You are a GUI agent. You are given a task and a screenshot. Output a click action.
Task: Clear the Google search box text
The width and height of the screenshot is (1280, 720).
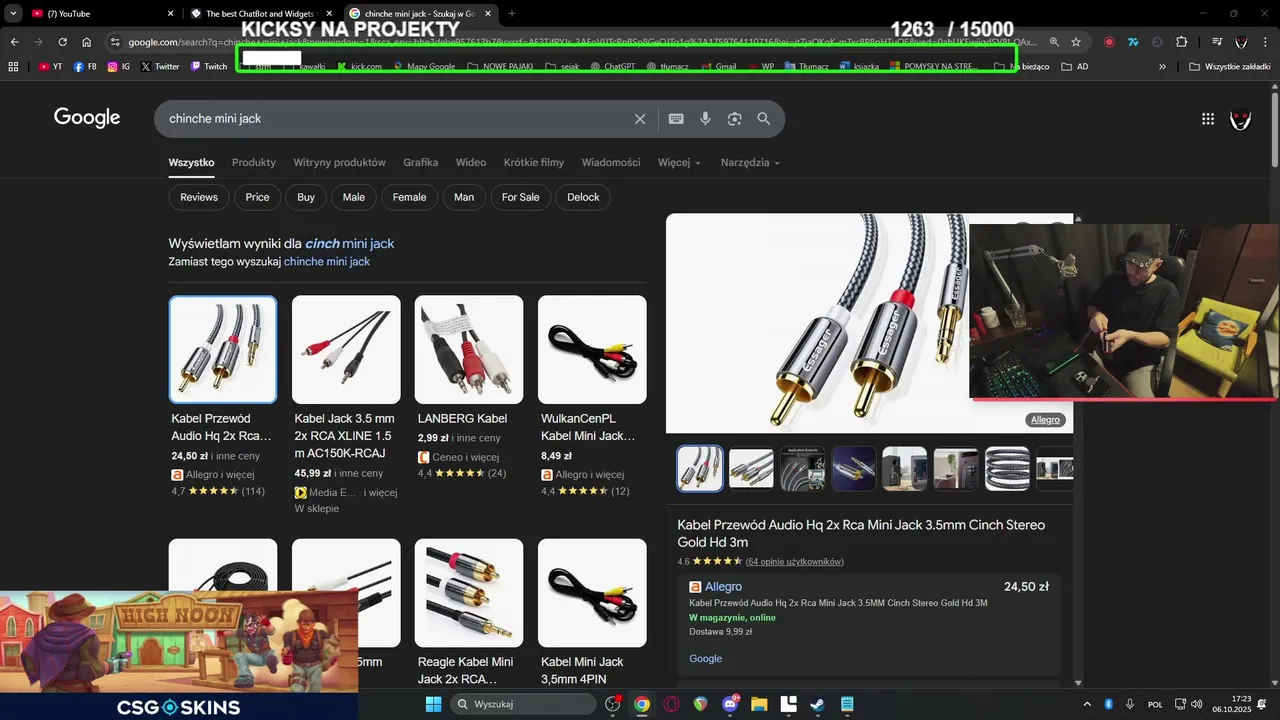coord(640,119)
